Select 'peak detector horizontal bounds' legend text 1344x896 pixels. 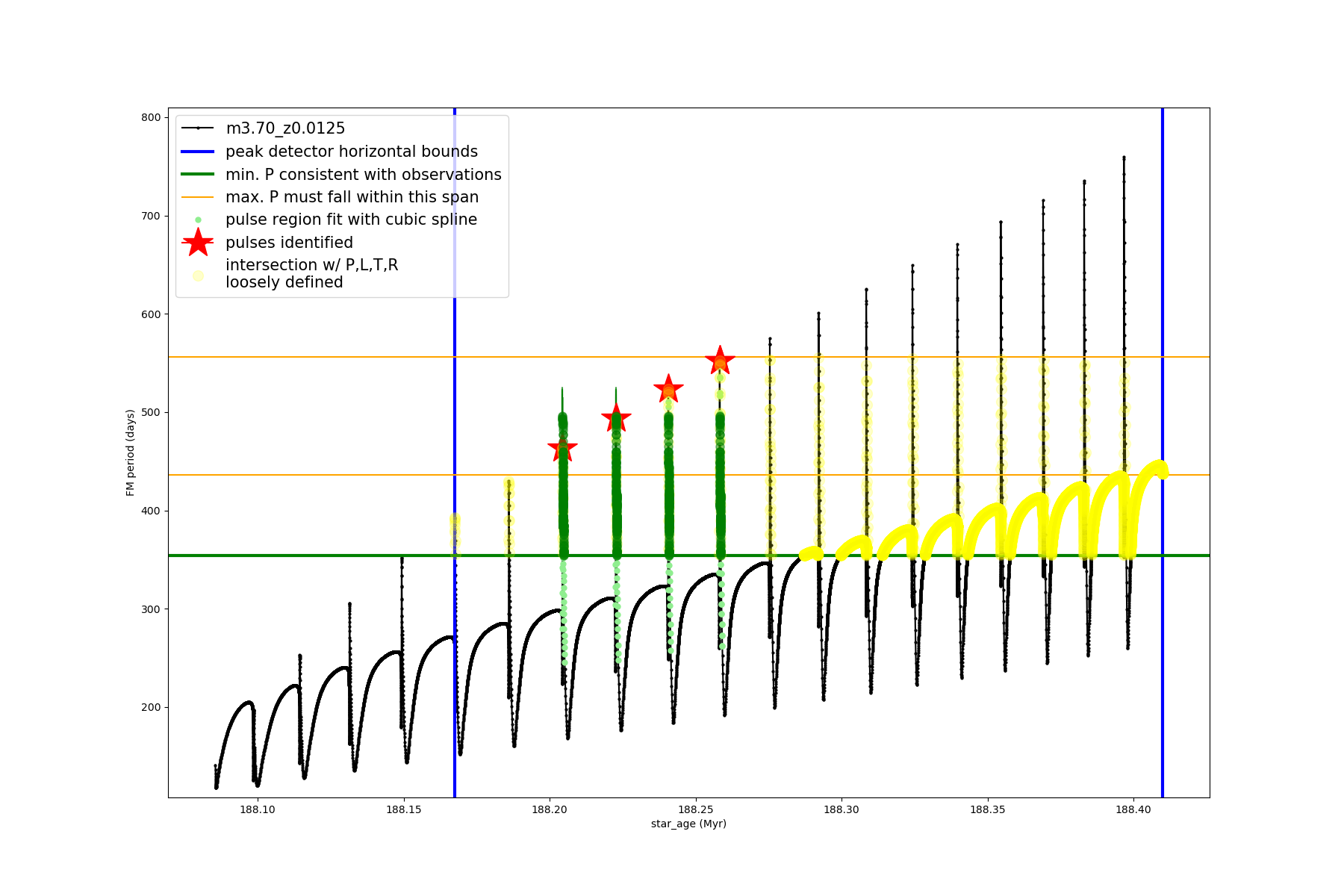tap(352, 152)
